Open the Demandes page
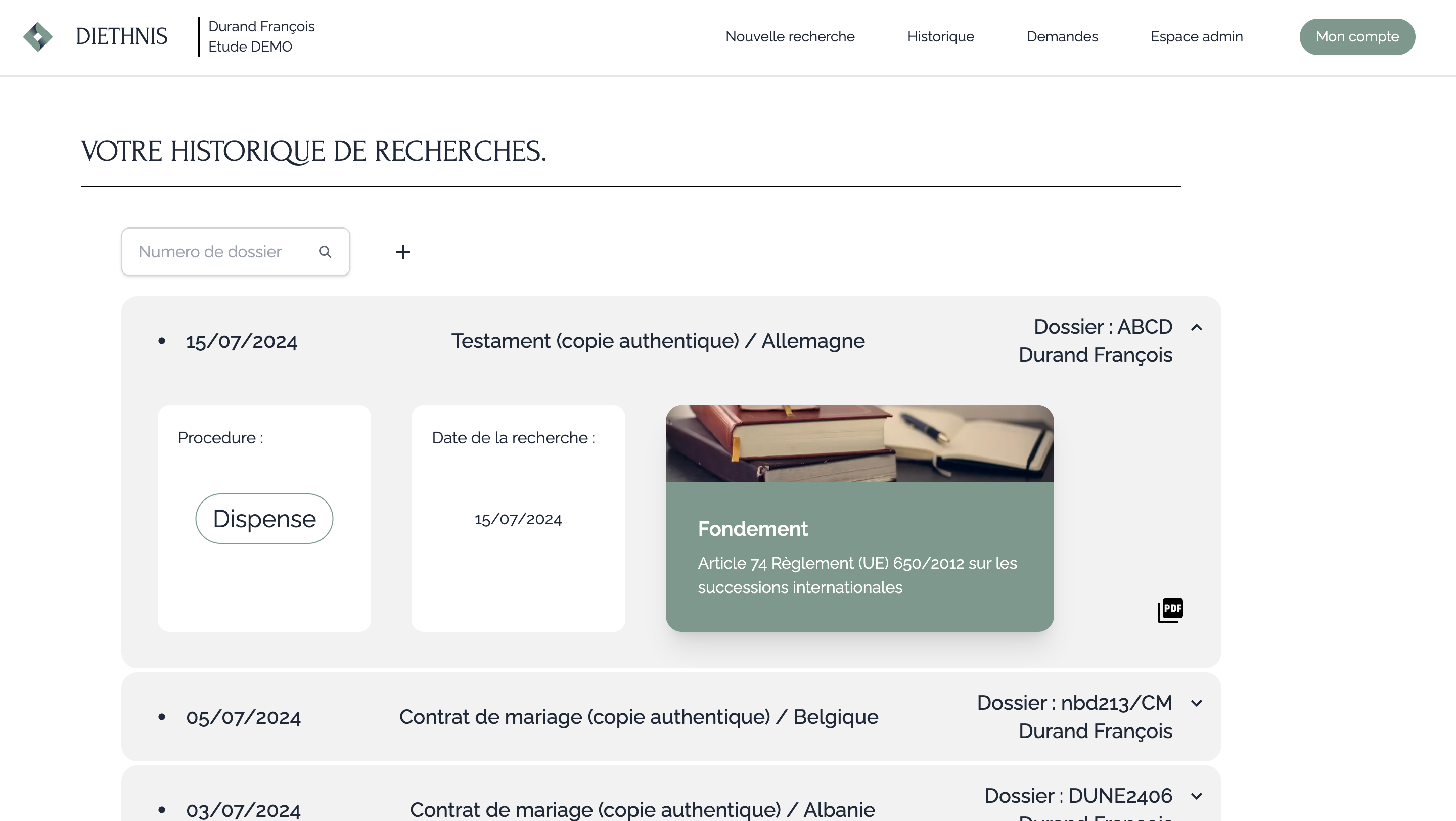Screen dimensions: 1456x821 click(x=1062, y=37)
